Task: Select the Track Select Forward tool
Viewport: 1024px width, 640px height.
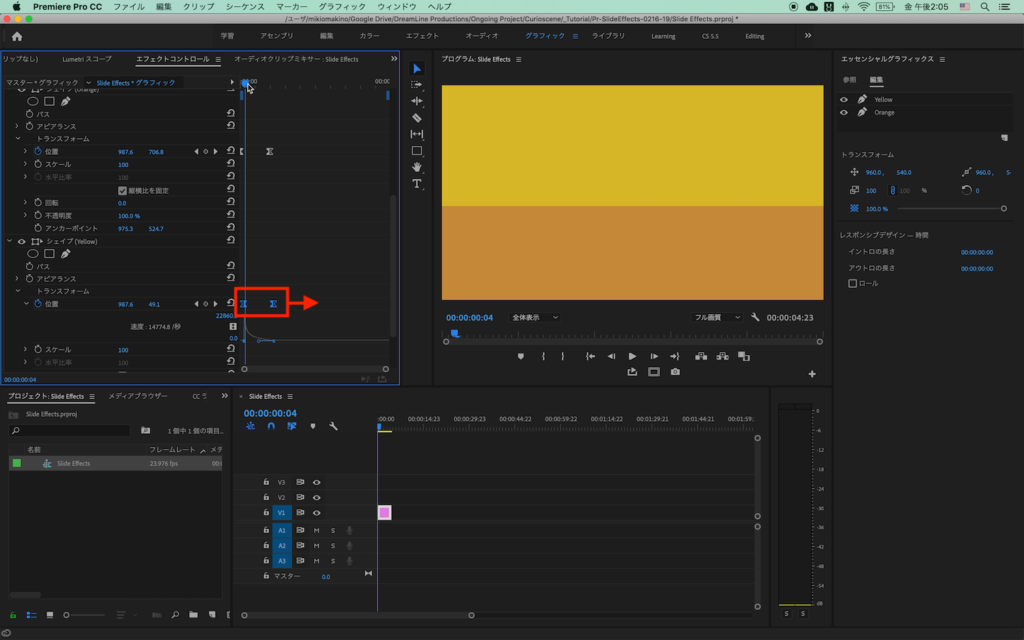Action: pos(417,85)
